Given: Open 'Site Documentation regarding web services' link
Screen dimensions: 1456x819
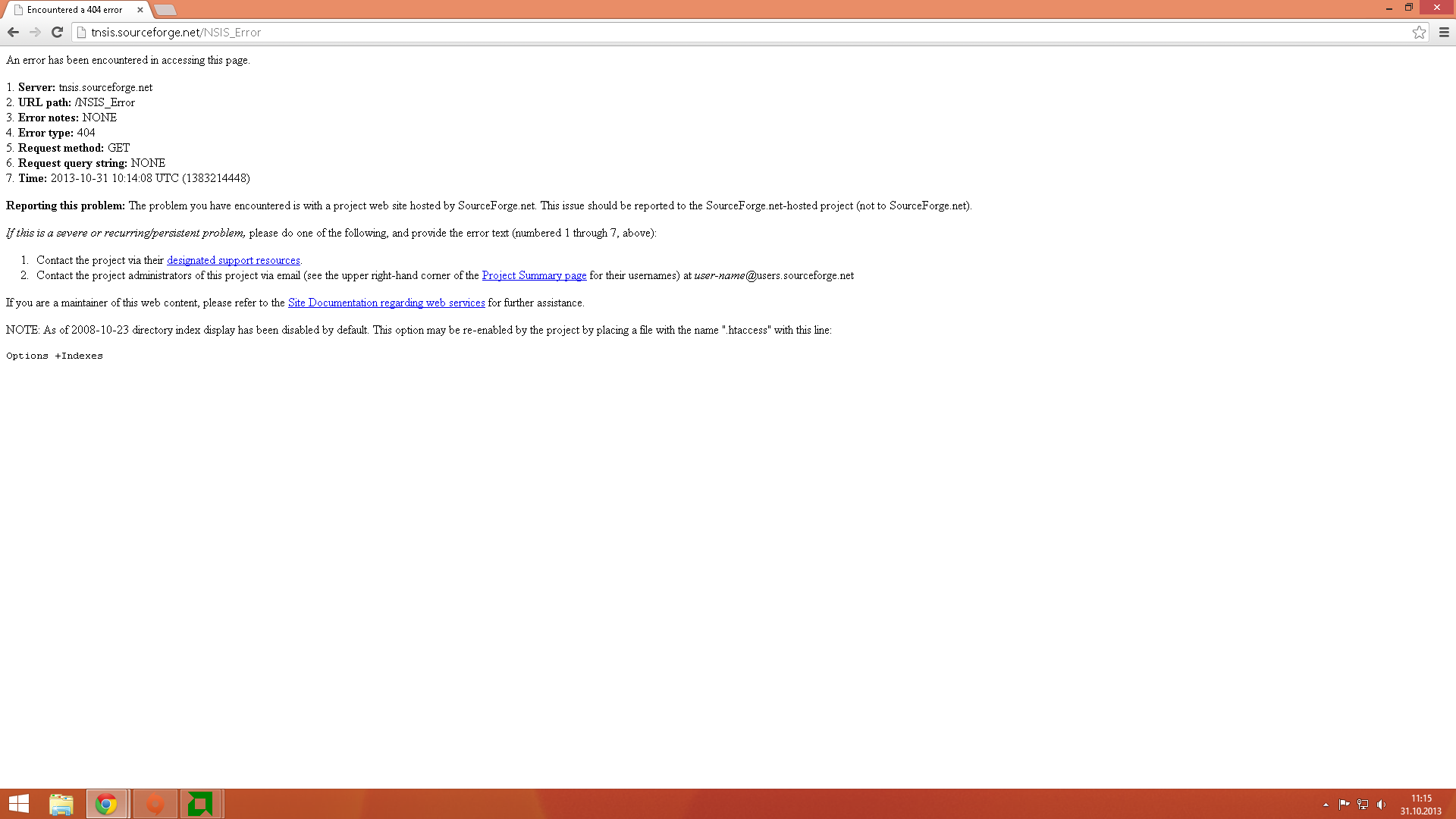Looking at the screenshot, I should (386, 303).
